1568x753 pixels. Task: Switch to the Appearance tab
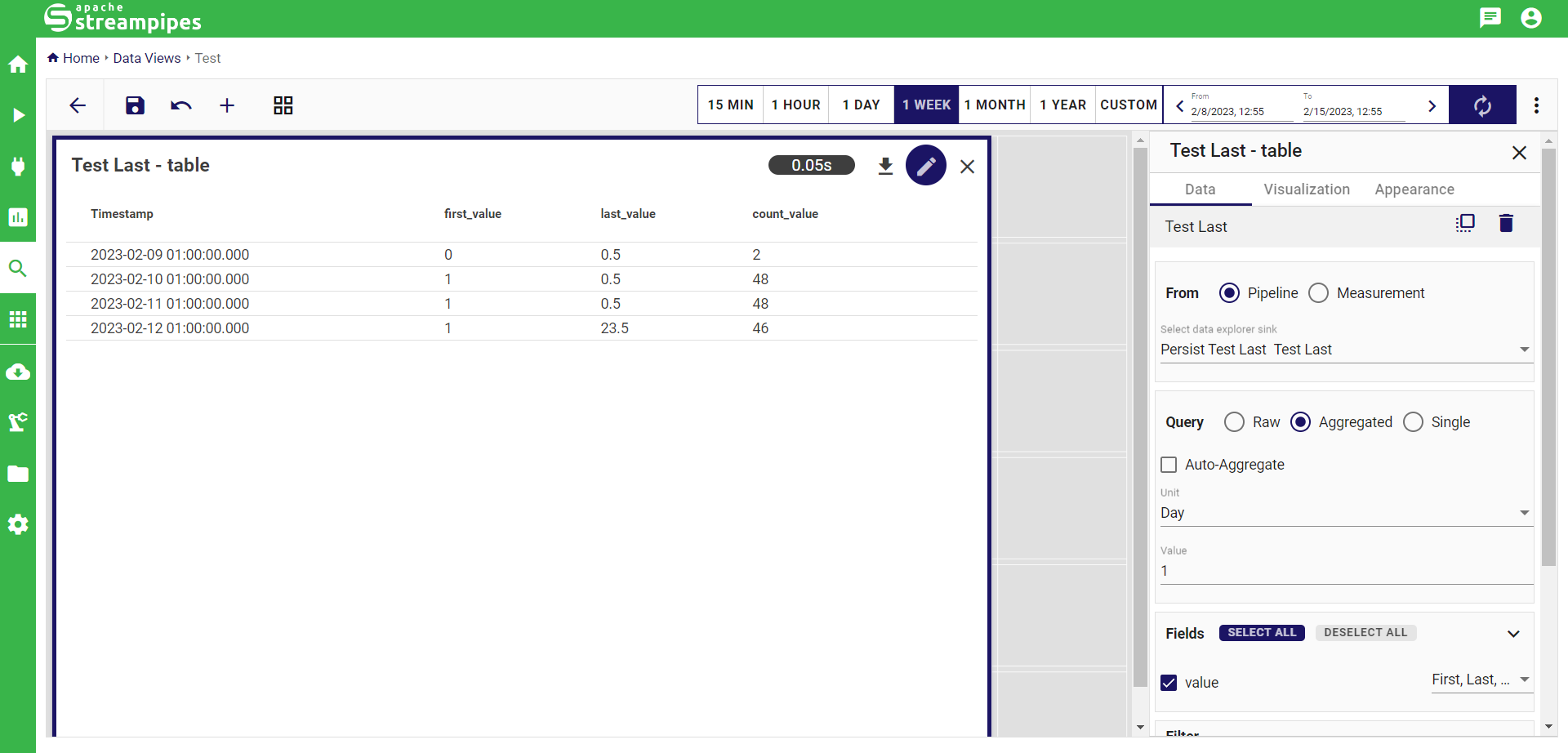[1414, 189]
